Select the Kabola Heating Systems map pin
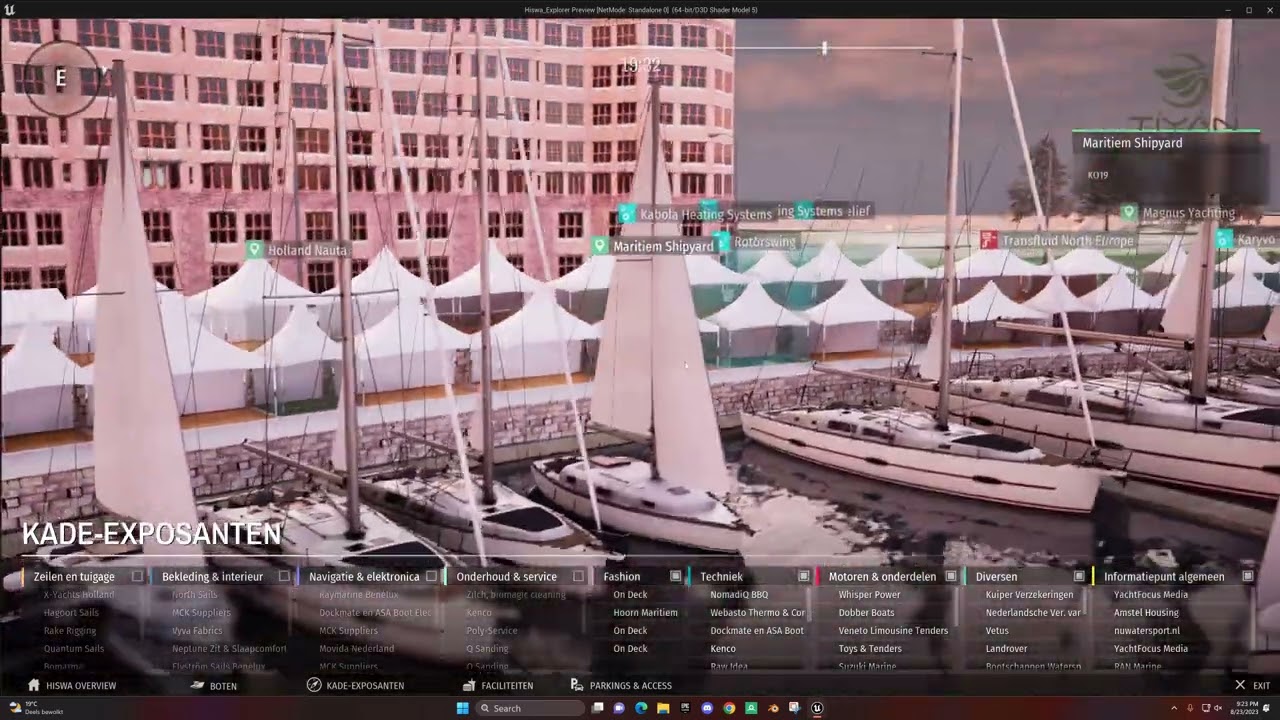1280x720 pixels. coord(627,214)
